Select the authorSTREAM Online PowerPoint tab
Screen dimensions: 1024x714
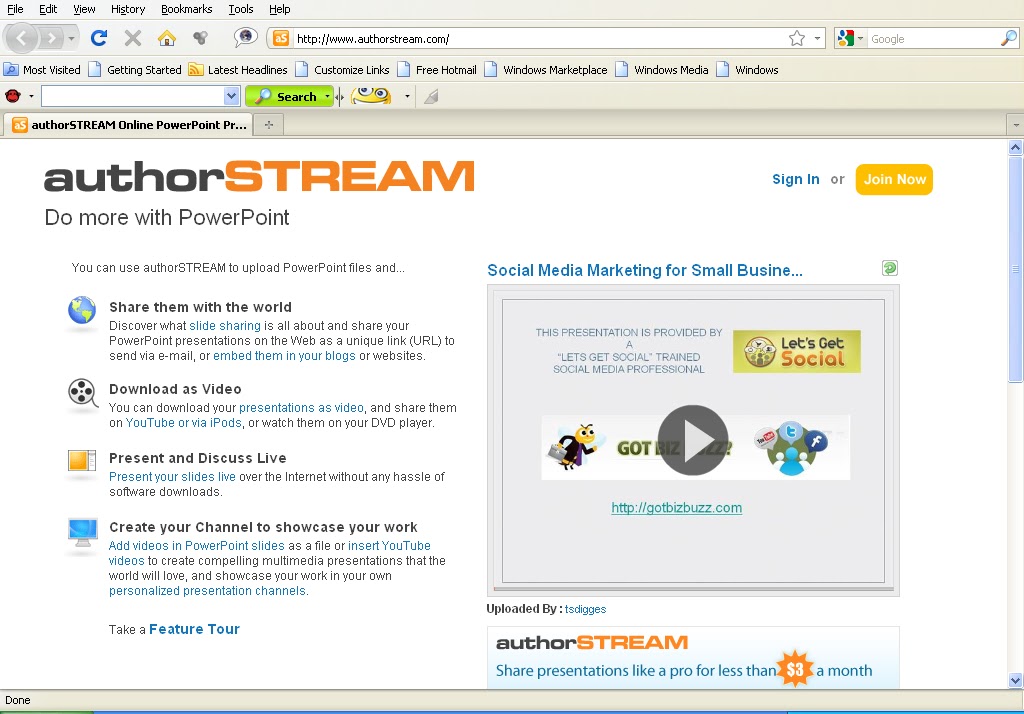129,124
